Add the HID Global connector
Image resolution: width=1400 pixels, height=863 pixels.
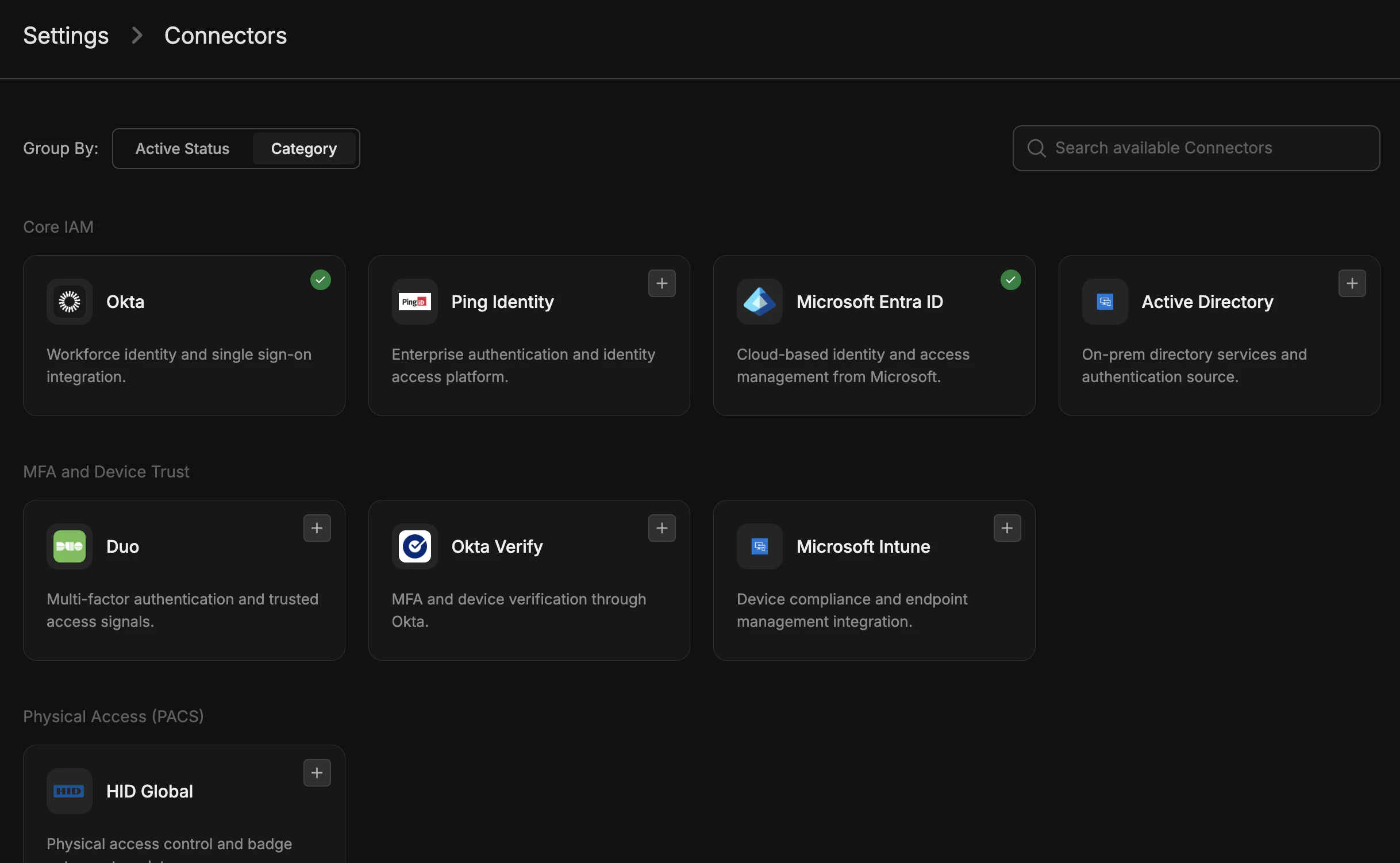(317, 773)
